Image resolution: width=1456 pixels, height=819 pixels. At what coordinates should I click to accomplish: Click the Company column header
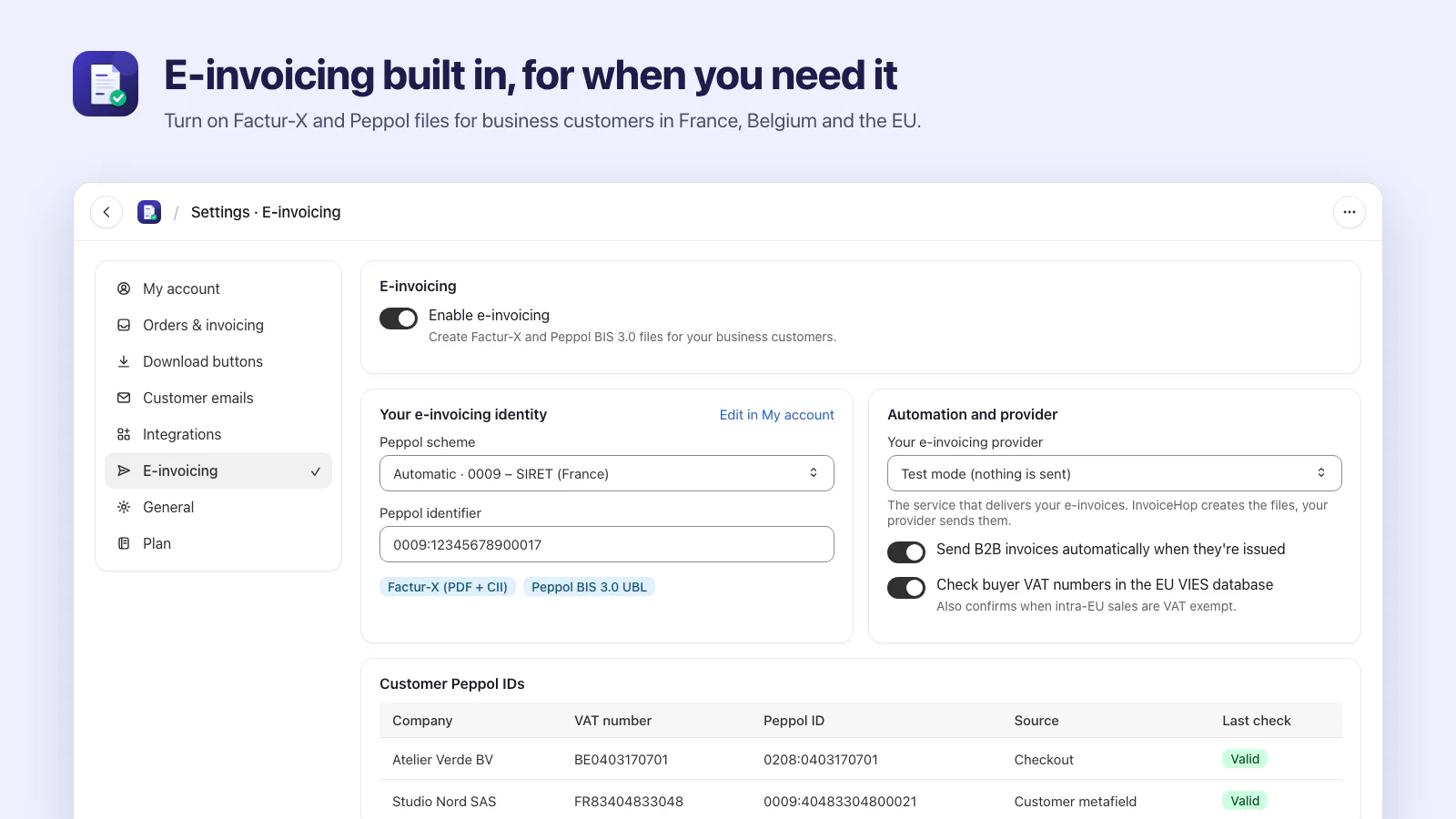point(422,721)
